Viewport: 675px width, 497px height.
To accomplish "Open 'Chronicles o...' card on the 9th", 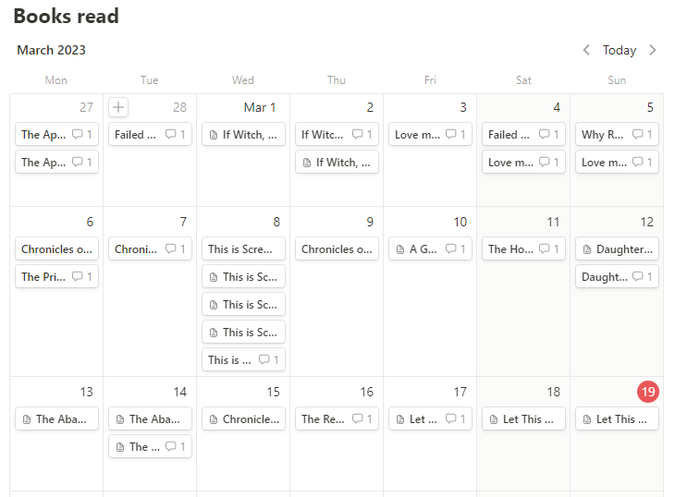I will (336, 249).
